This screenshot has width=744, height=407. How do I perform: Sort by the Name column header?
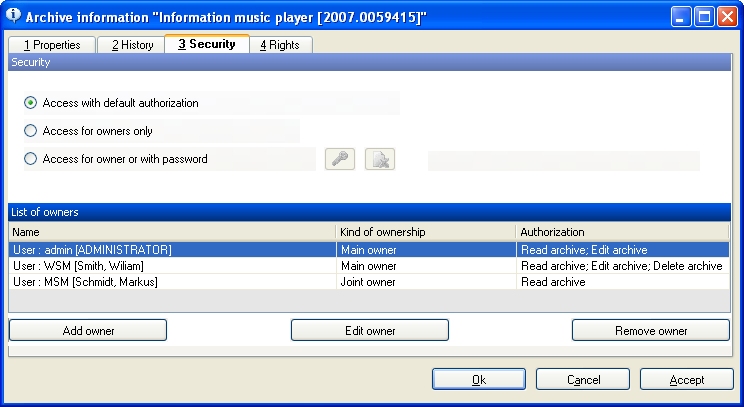click(172, 232)
